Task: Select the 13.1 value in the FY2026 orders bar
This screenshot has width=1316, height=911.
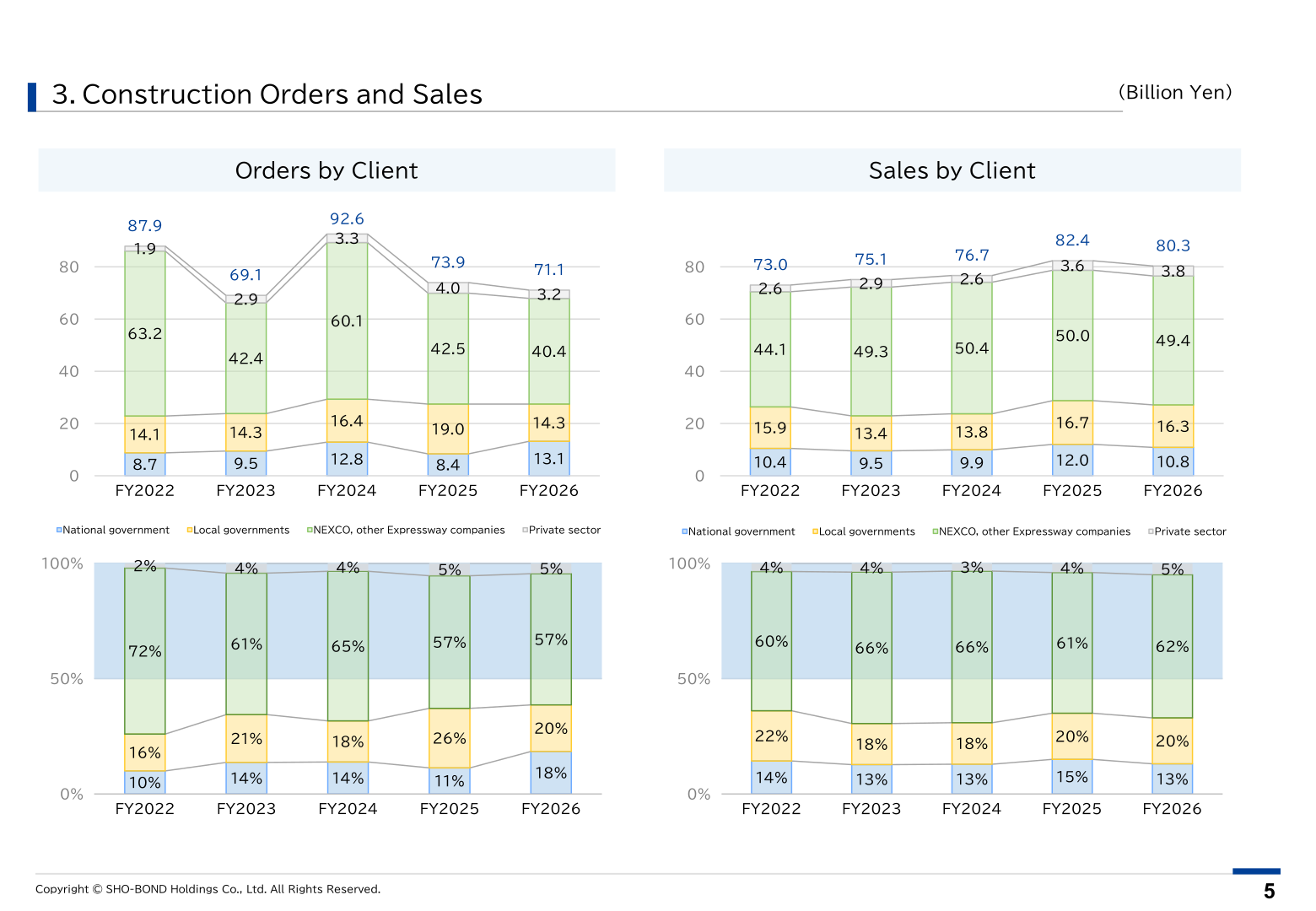Action: tap(549, 459)
